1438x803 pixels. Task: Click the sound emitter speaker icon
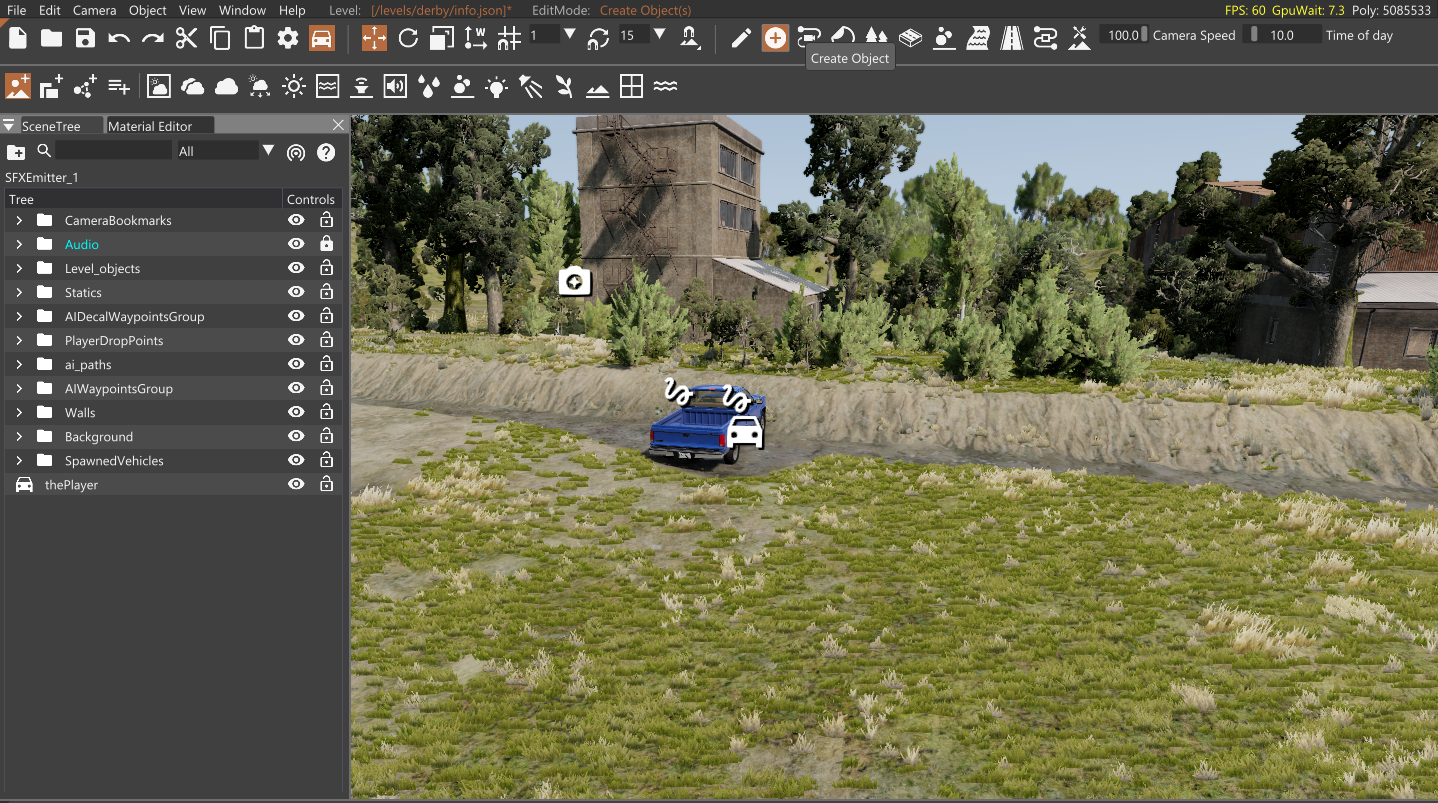click(x=395, y=87)
